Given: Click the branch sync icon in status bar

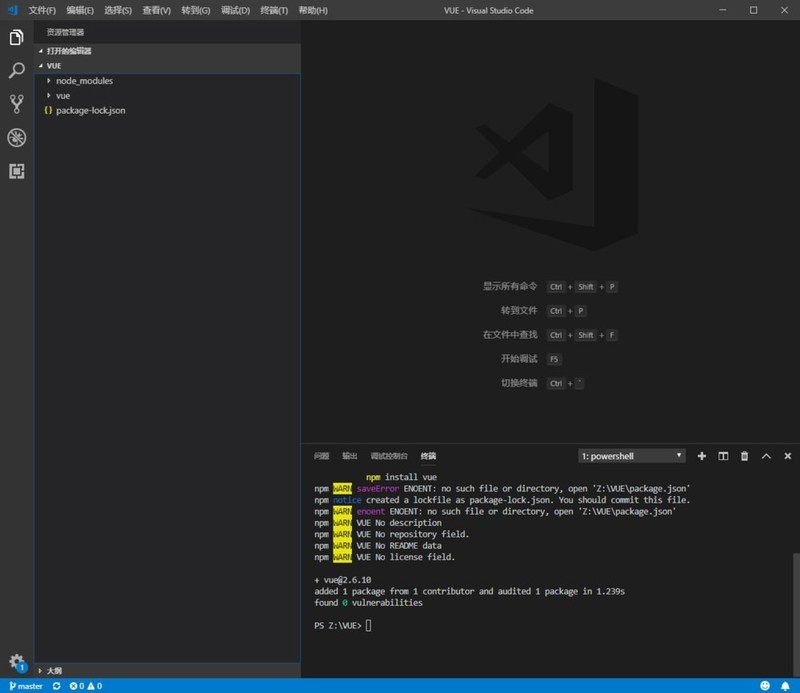Looking at the screenshot, I should click(x=56, y=686).
